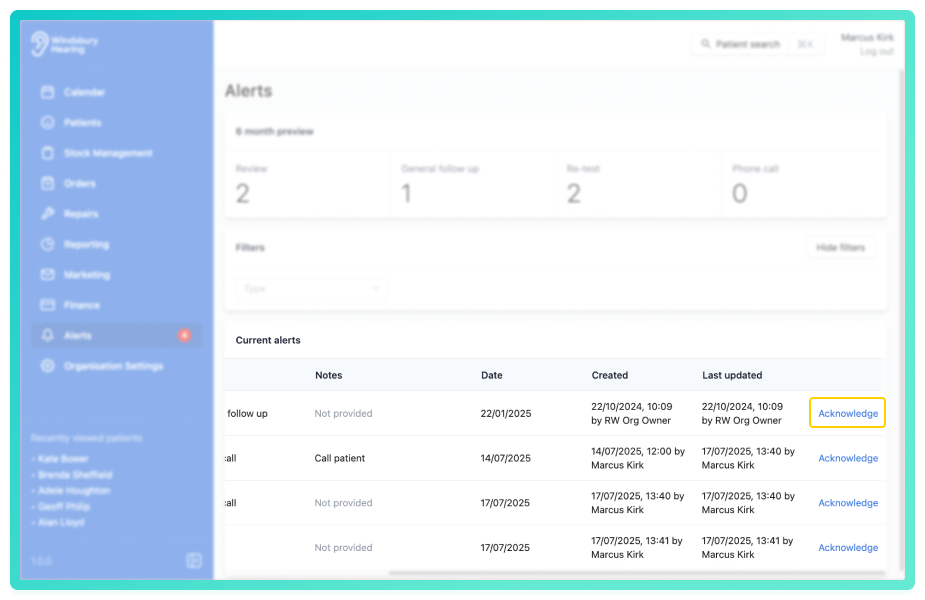Click Log out under Marcus Kirk

tap(877, 51)
